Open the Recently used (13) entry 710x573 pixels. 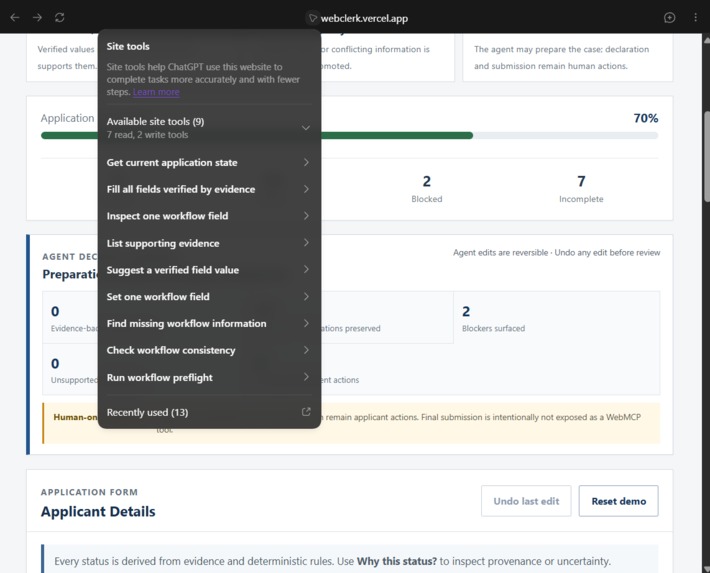click(x=209, y=412)
